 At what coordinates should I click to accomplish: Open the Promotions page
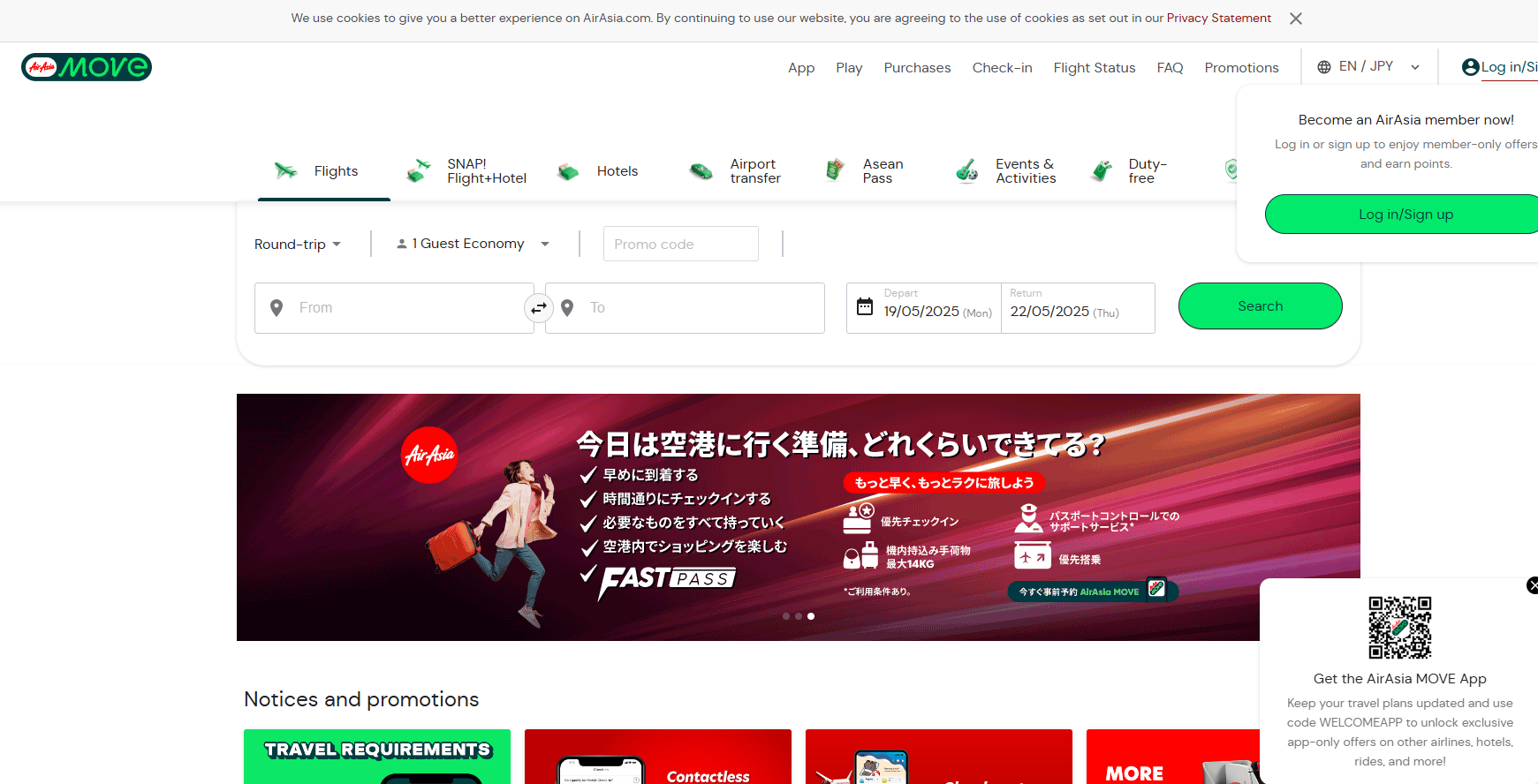point(1241,68)
